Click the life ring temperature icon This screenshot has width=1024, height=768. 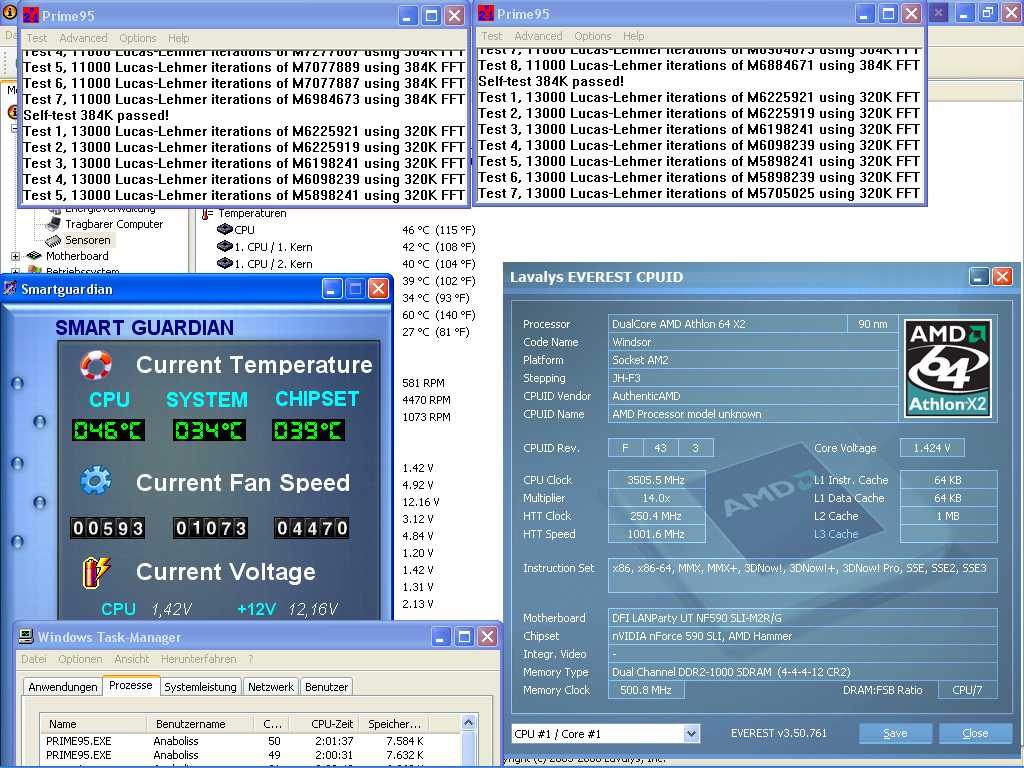(x=96, y=365)
